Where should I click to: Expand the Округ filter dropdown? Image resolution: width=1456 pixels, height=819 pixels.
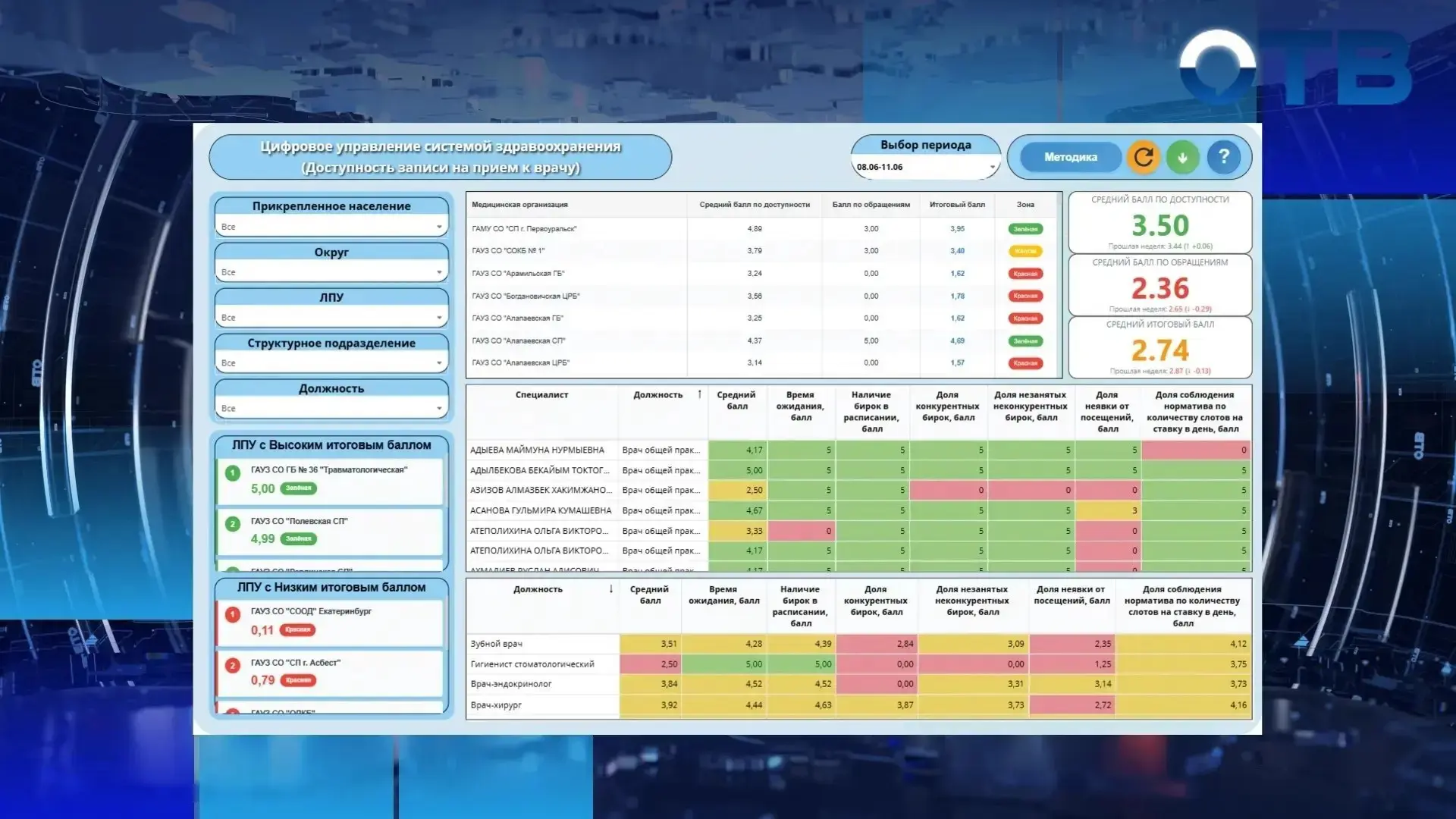pyautogui.click(x=331, y=272)
